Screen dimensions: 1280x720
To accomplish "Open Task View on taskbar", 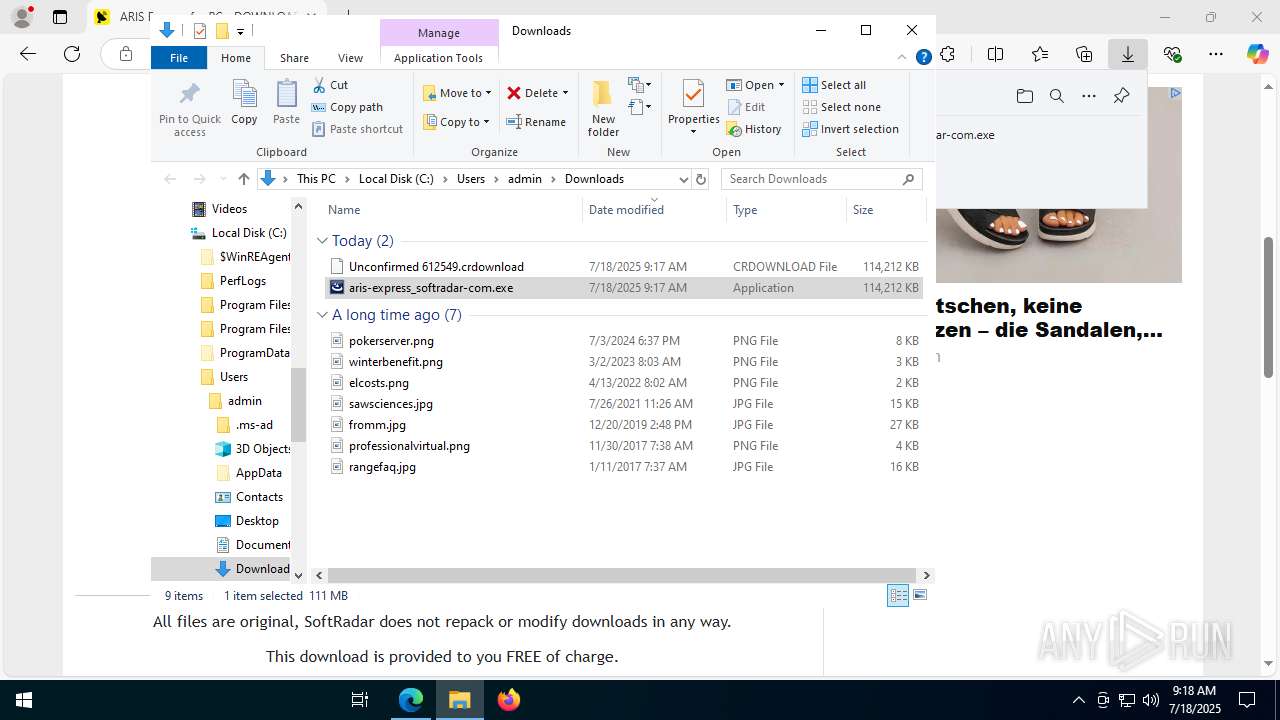I will 360,700.
